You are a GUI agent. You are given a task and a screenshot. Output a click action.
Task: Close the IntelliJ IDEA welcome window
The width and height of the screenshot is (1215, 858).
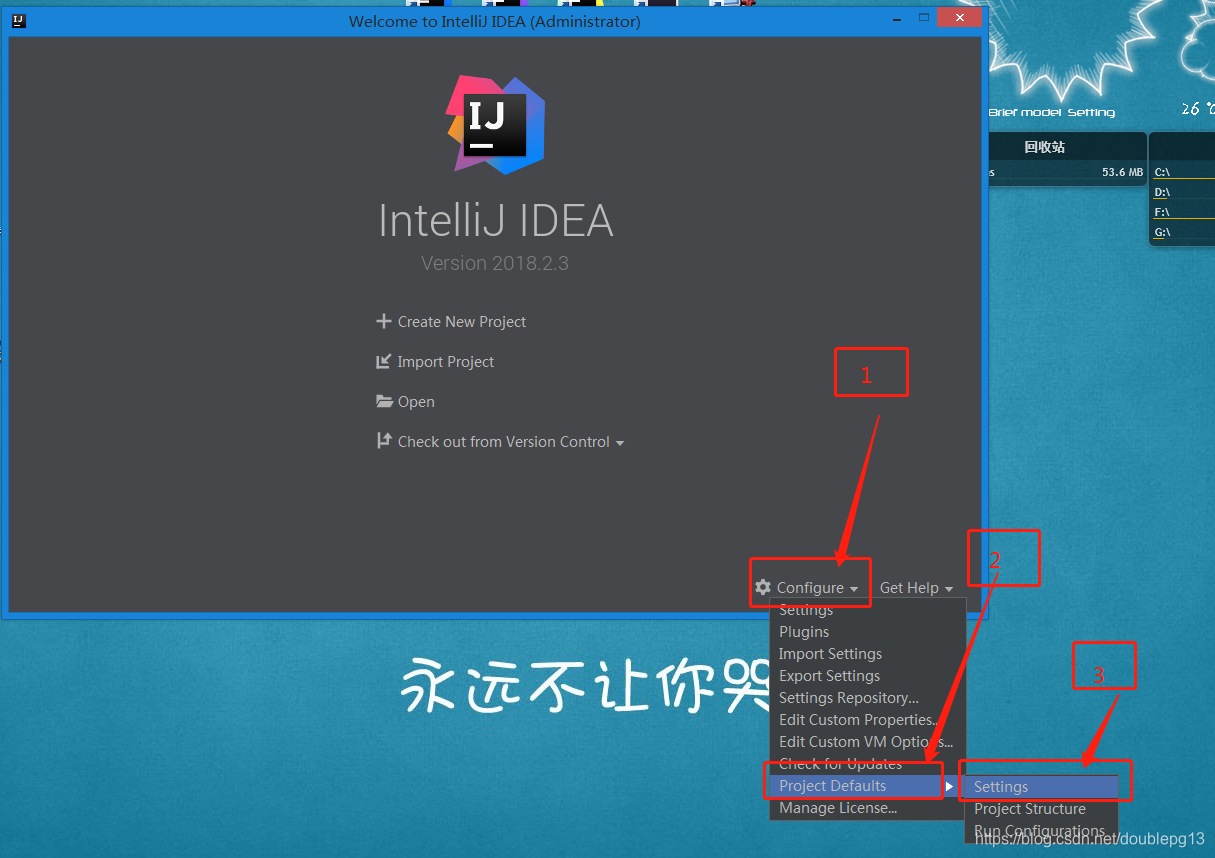coord(960,17)
